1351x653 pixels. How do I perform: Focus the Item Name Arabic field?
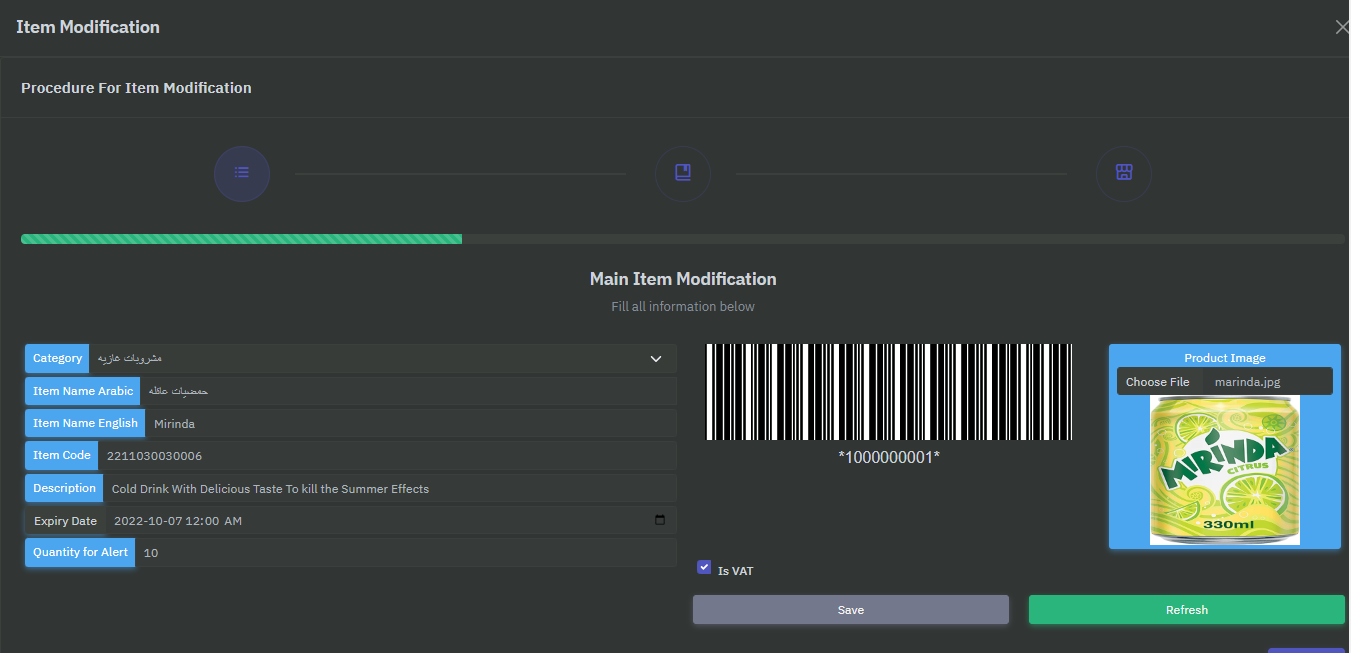[410, 391]
